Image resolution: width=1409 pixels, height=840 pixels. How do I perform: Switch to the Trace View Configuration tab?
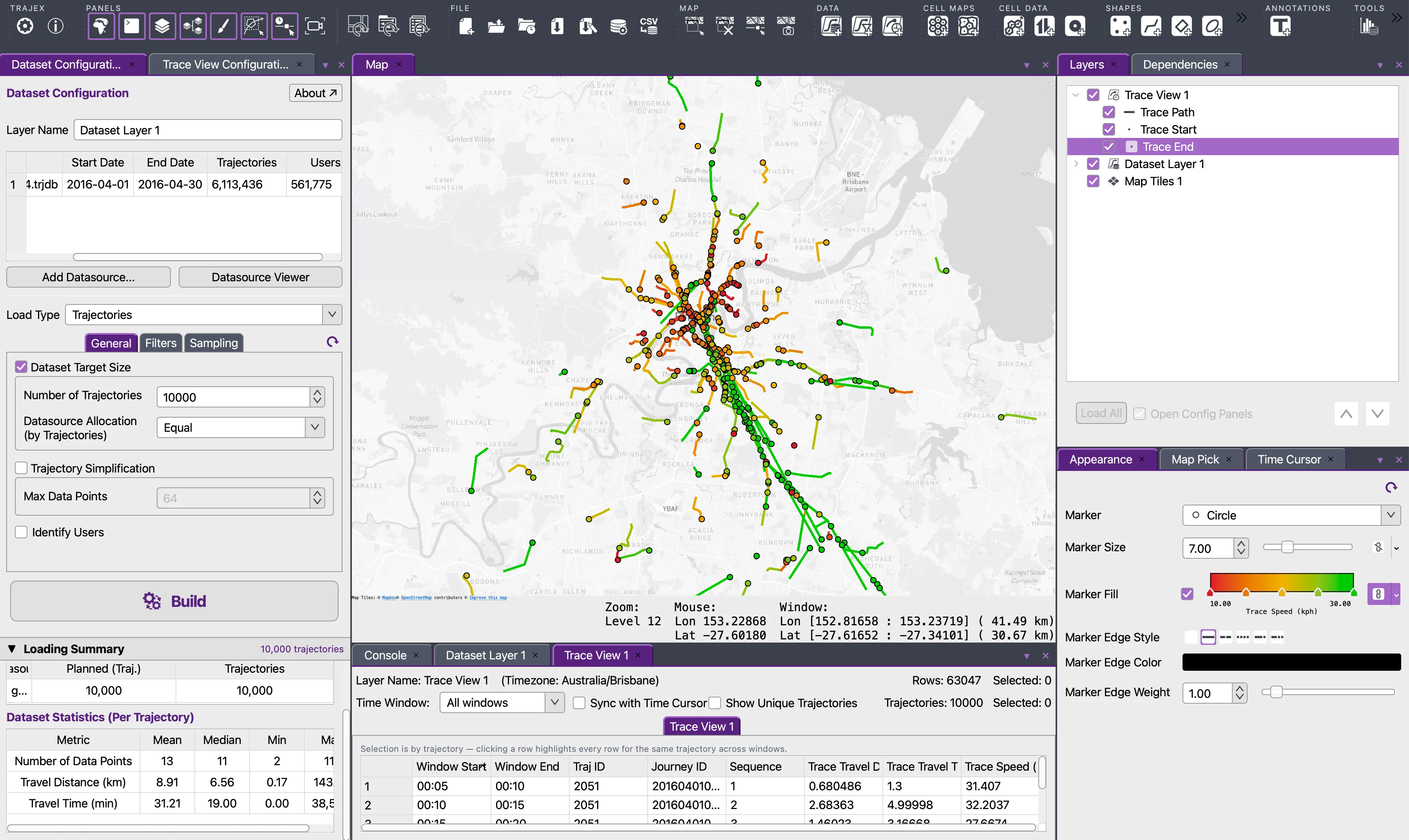click(x=225, y=65)
